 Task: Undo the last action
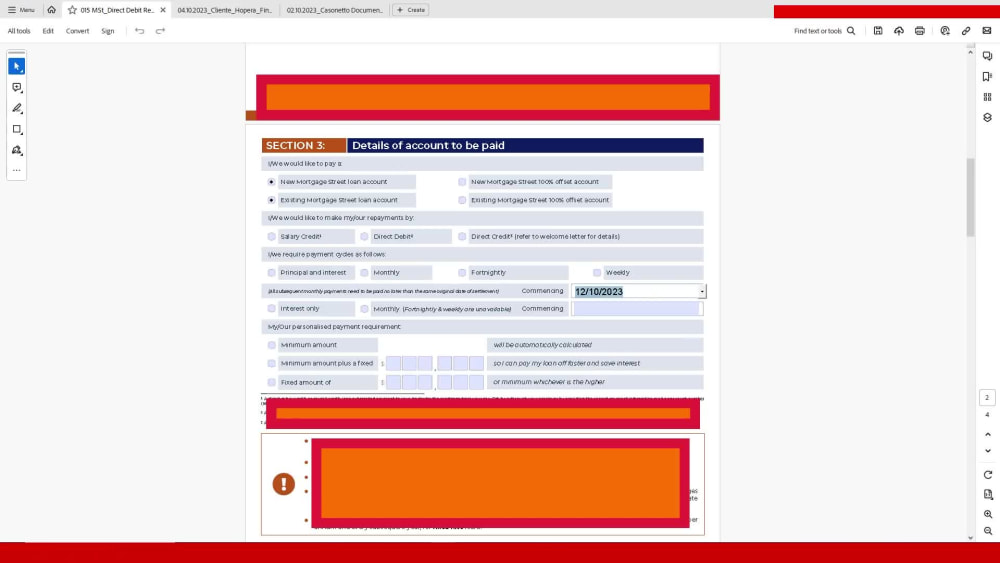point(140,31)
